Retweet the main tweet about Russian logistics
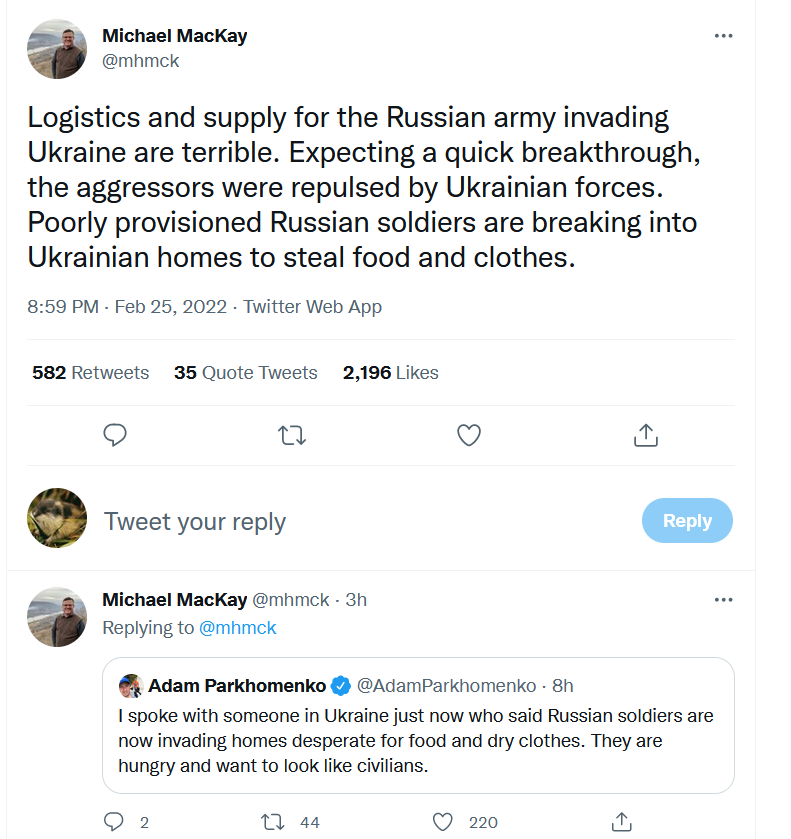This screenshot has width=791, height=839. point(292,435)
